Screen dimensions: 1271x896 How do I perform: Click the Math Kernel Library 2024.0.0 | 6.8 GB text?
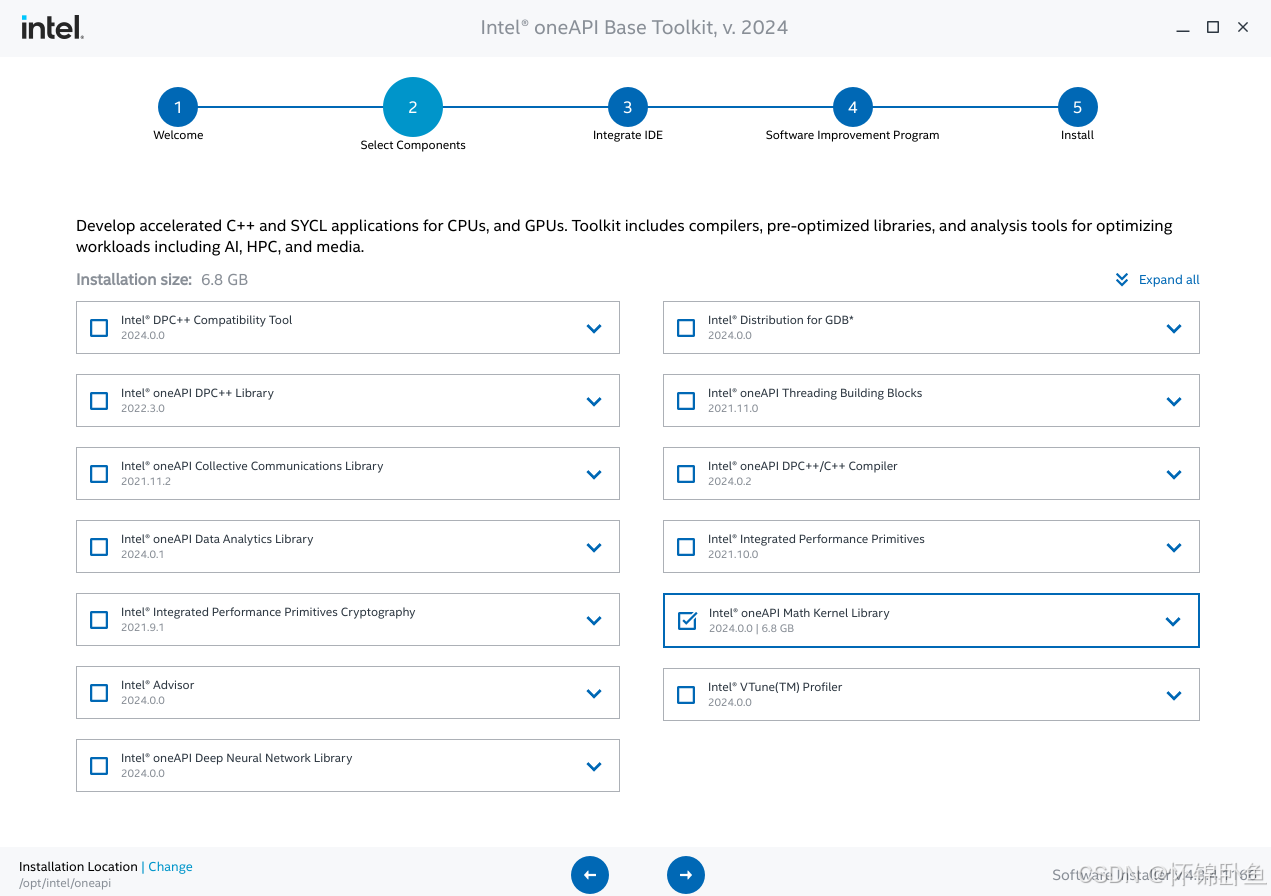pyautogui.click(x=751, y=629)
